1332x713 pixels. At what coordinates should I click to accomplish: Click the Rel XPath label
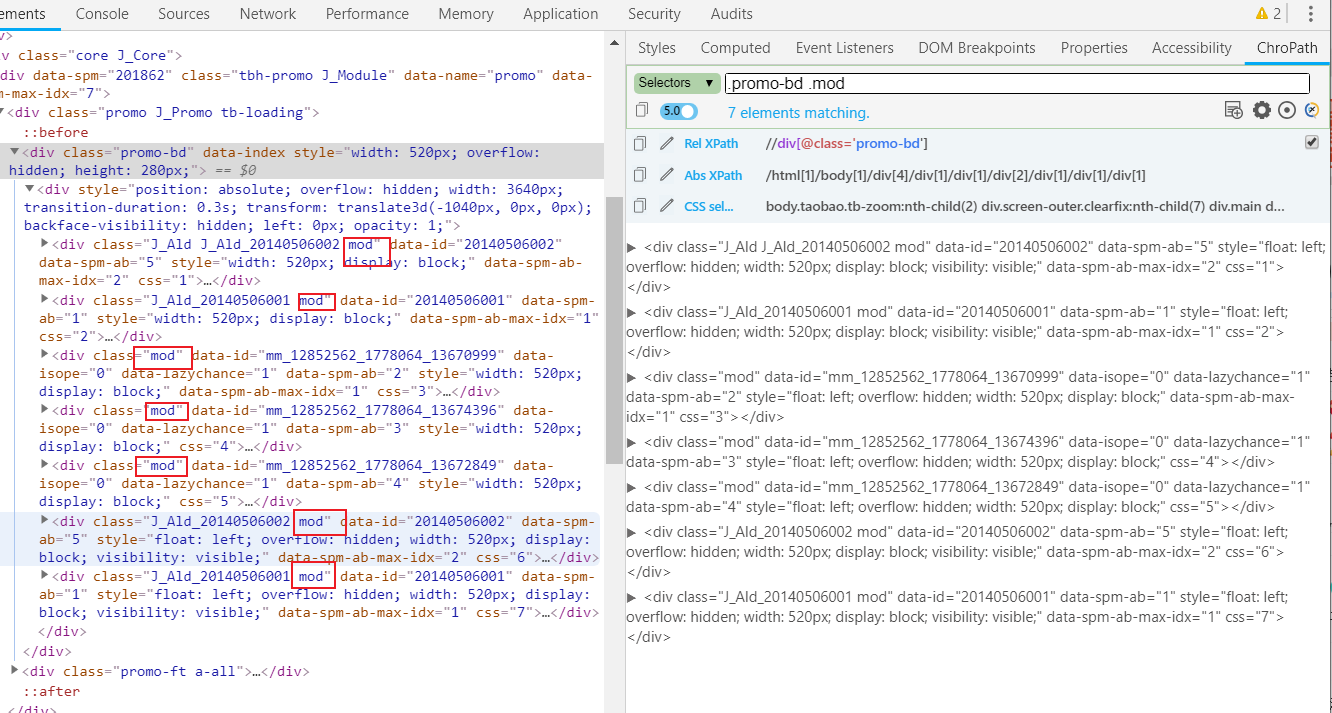point(711,144)
